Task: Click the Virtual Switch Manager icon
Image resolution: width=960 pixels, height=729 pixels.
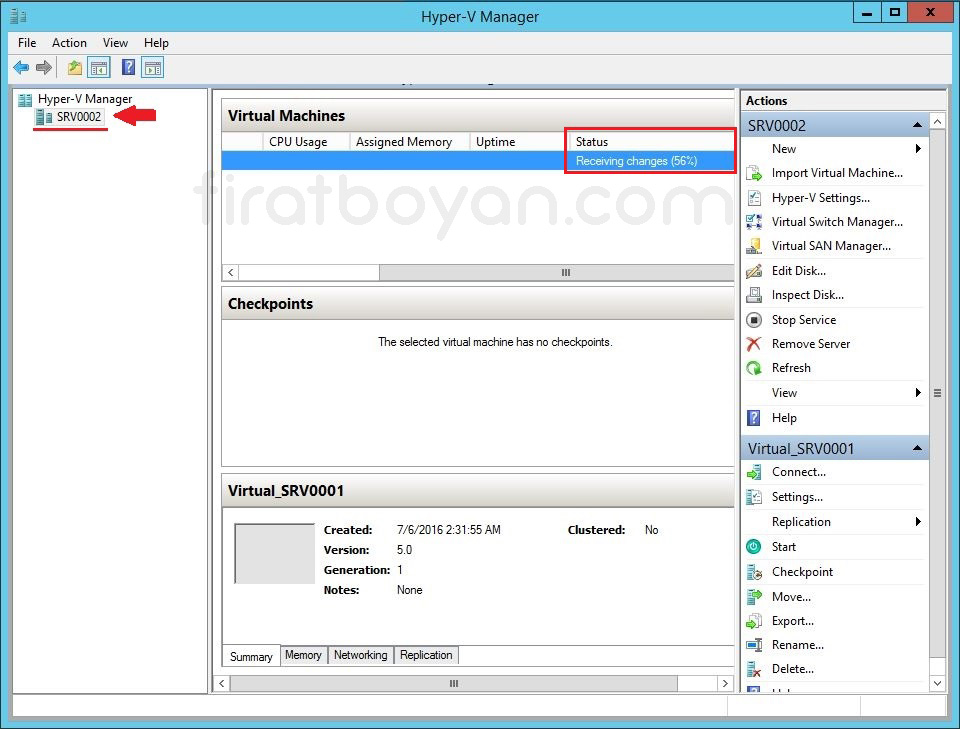Action: click(x=754, y=222)
